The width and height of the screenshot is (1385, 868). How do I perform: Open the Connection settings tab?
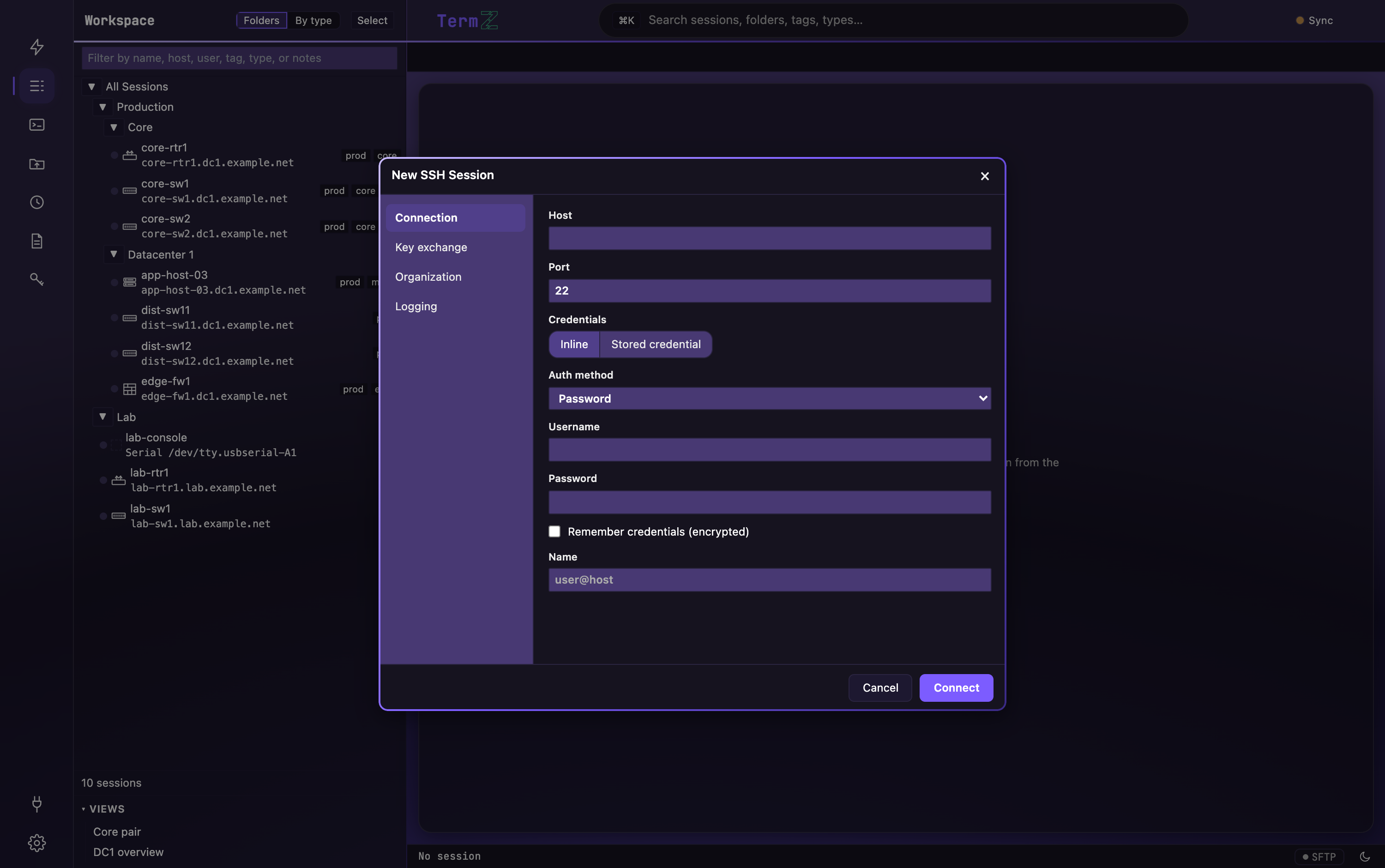tap(455, 217)
